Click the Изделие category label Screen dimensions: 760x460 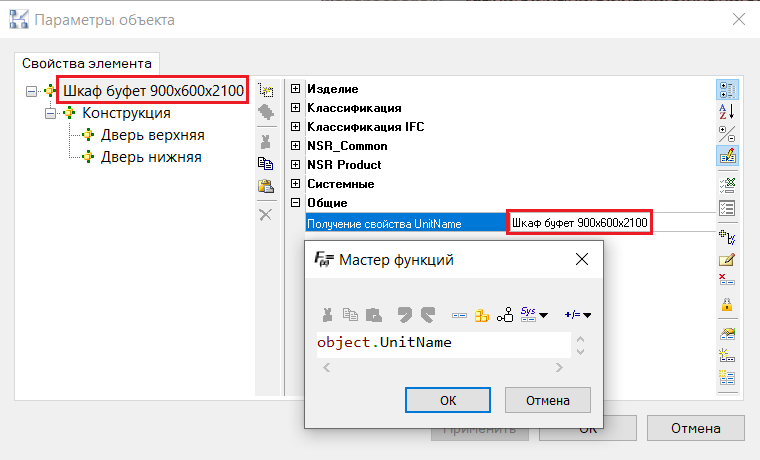tap(332, 89)
